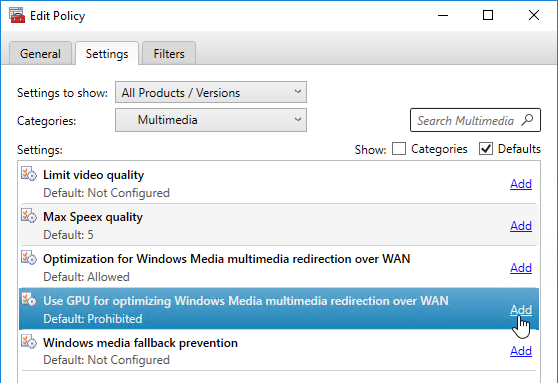The image size is (558, 383).
Task: Open the Settings to show dropdown
Action: click(x=211, y=92)
